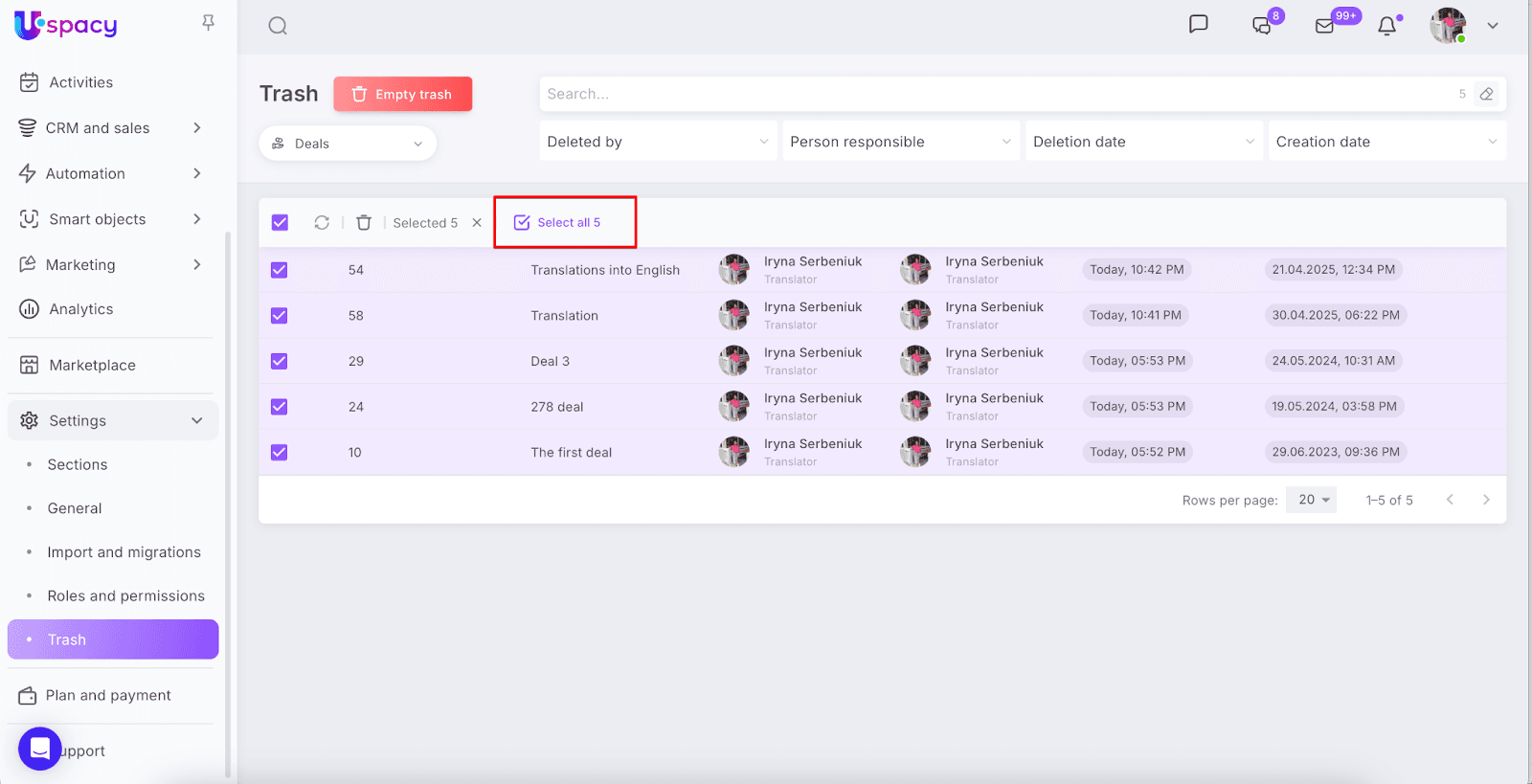Open the mail inbox icon
Screen dimensions: 1532x784
coord(1325,26)
